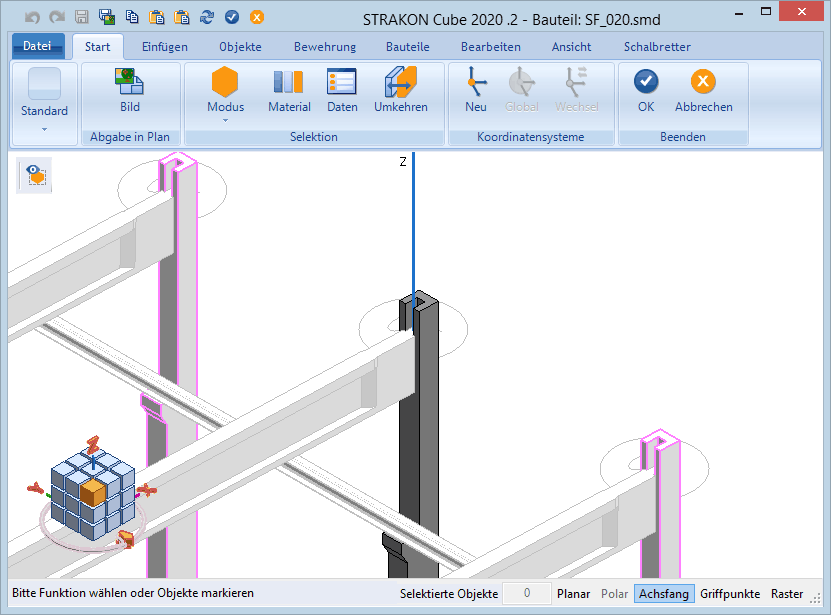Image resolution: width=831 pixels, height=615 pixels.
Task: Toggle Achsfang snapping in status bar
Action: 664,594
